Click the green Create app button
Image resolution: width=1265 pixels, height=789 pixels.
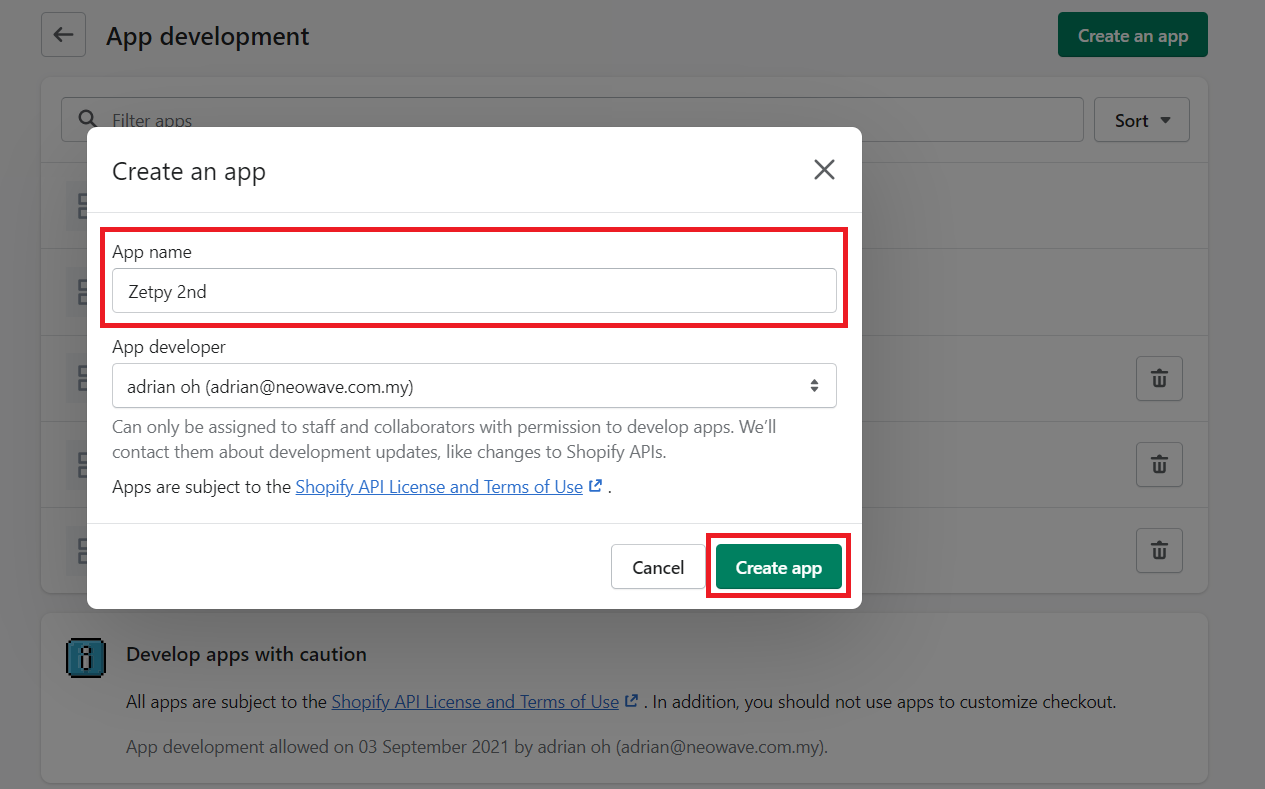coord(778,567)
